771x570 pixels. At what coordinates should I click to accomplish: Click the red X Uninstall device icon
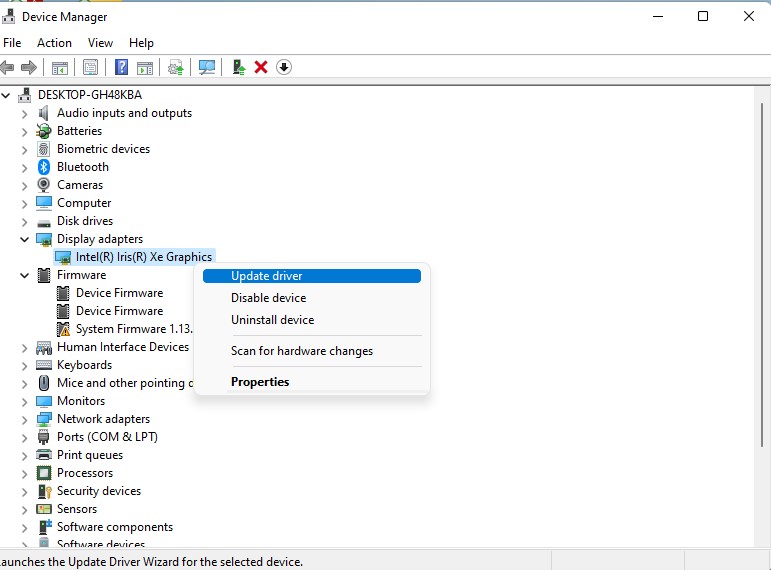coord(261,67)
